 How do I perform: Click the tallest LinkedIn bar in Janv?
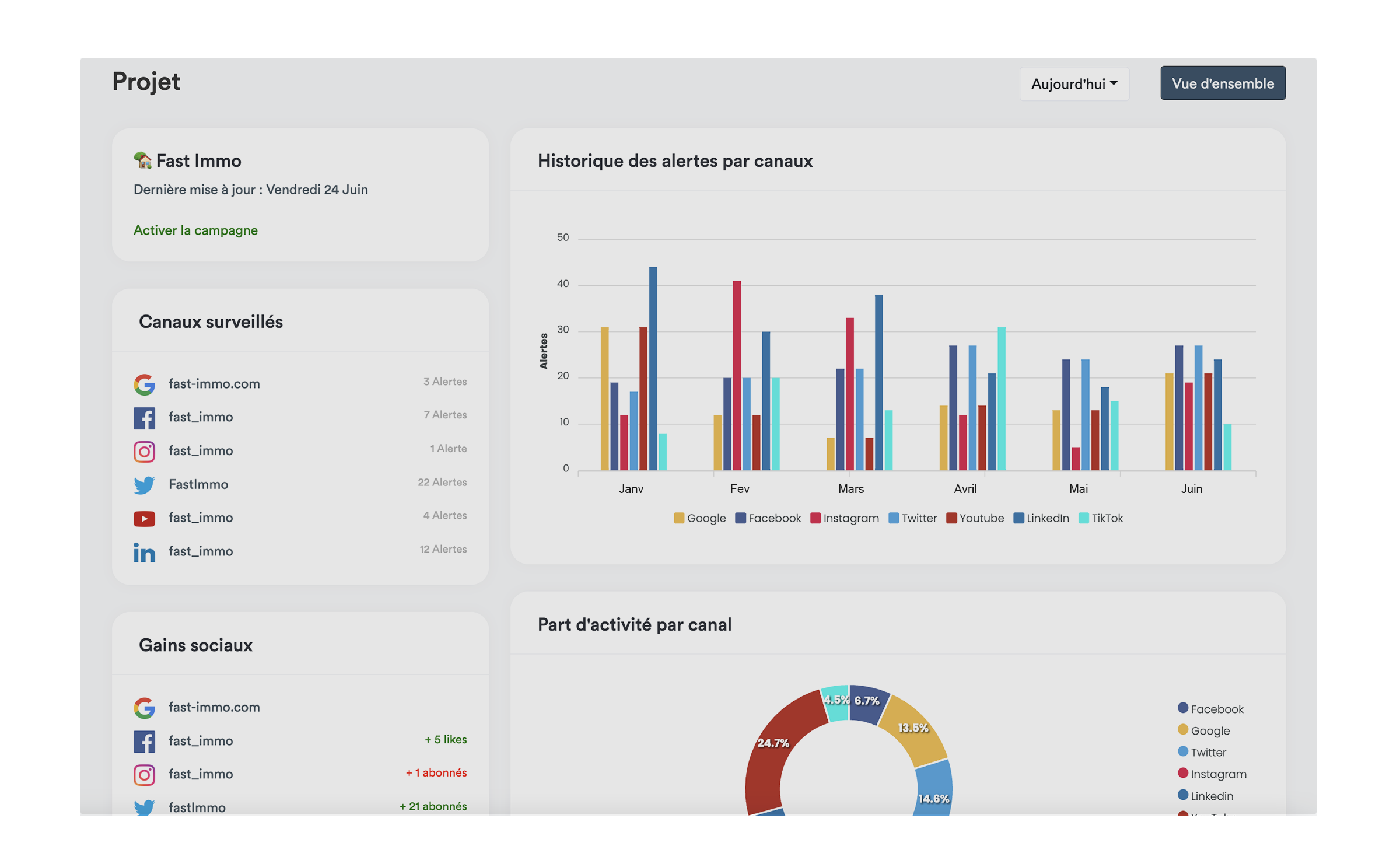coord(653,368)
